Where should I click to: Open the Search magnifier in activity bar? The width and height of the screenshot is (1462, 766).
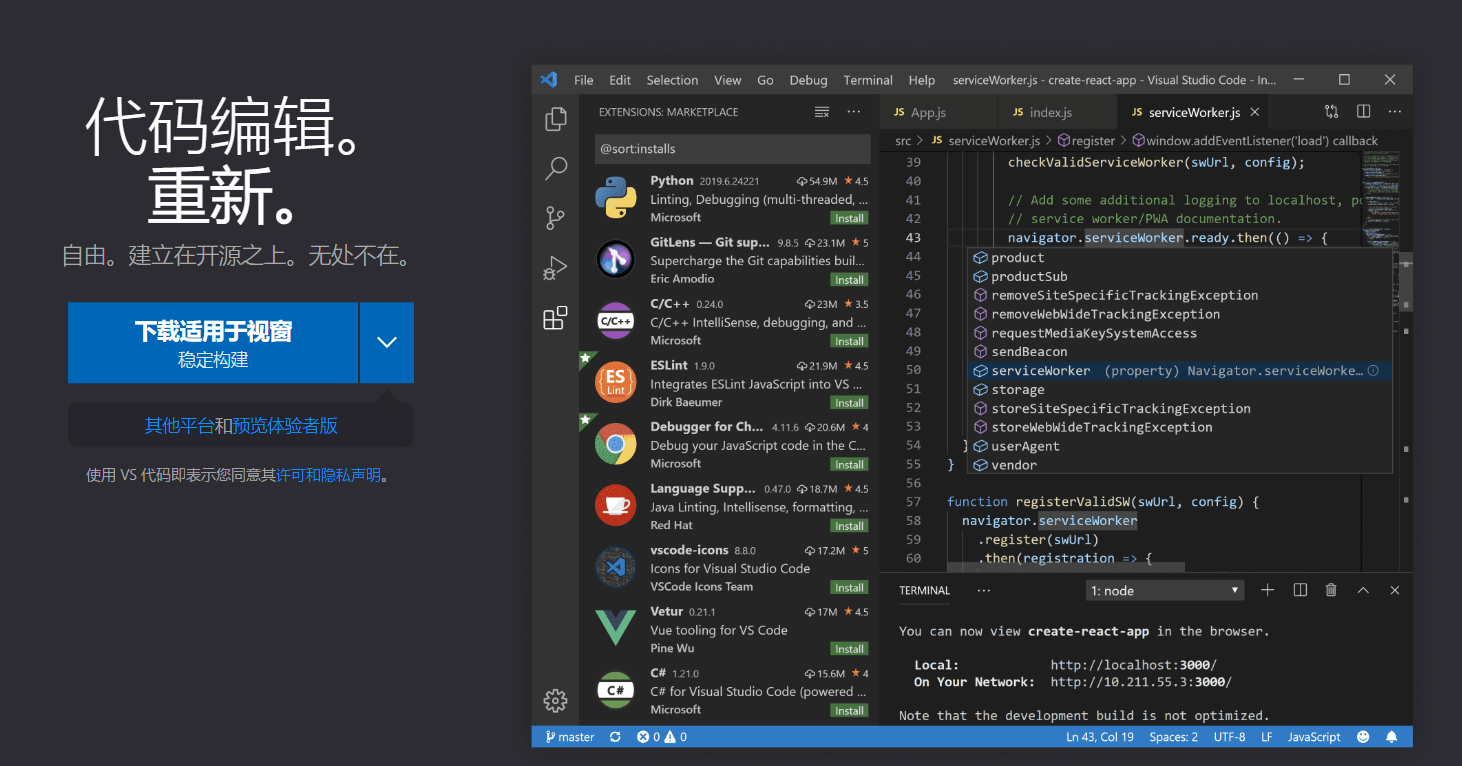coord(555,168)
